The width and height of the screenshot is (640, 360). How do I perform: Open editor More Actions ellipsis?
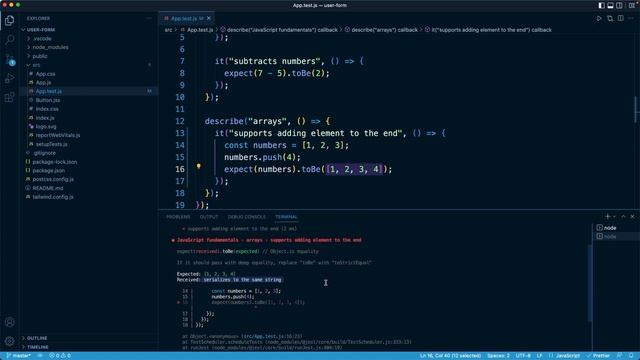(631, 18)
